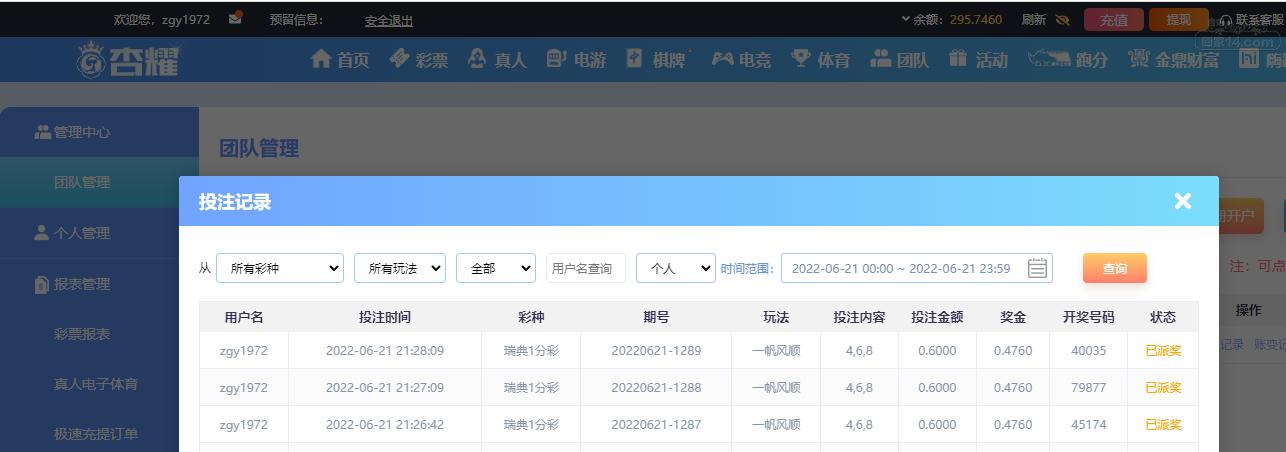This screenshot has height=452, width=1286.
Task: Open the 所有彩种 lottery type dropdown
Action: pyautogui.click(x=280, y=268)
